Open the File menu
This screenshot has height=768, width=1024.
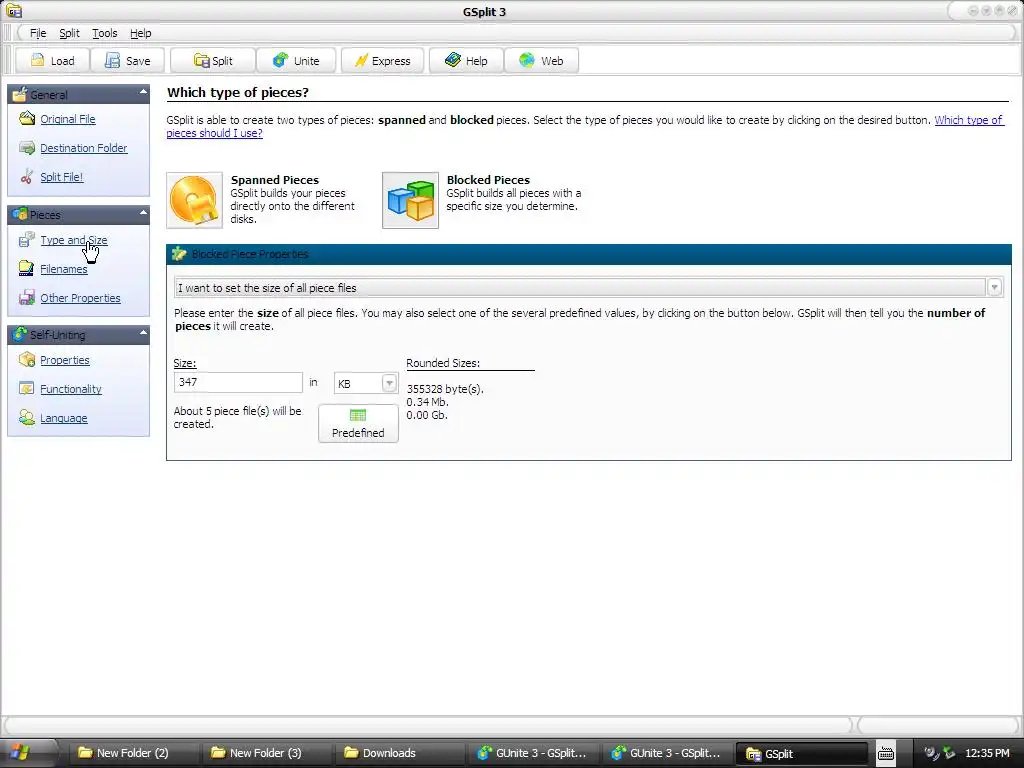(x=38, y=33)
